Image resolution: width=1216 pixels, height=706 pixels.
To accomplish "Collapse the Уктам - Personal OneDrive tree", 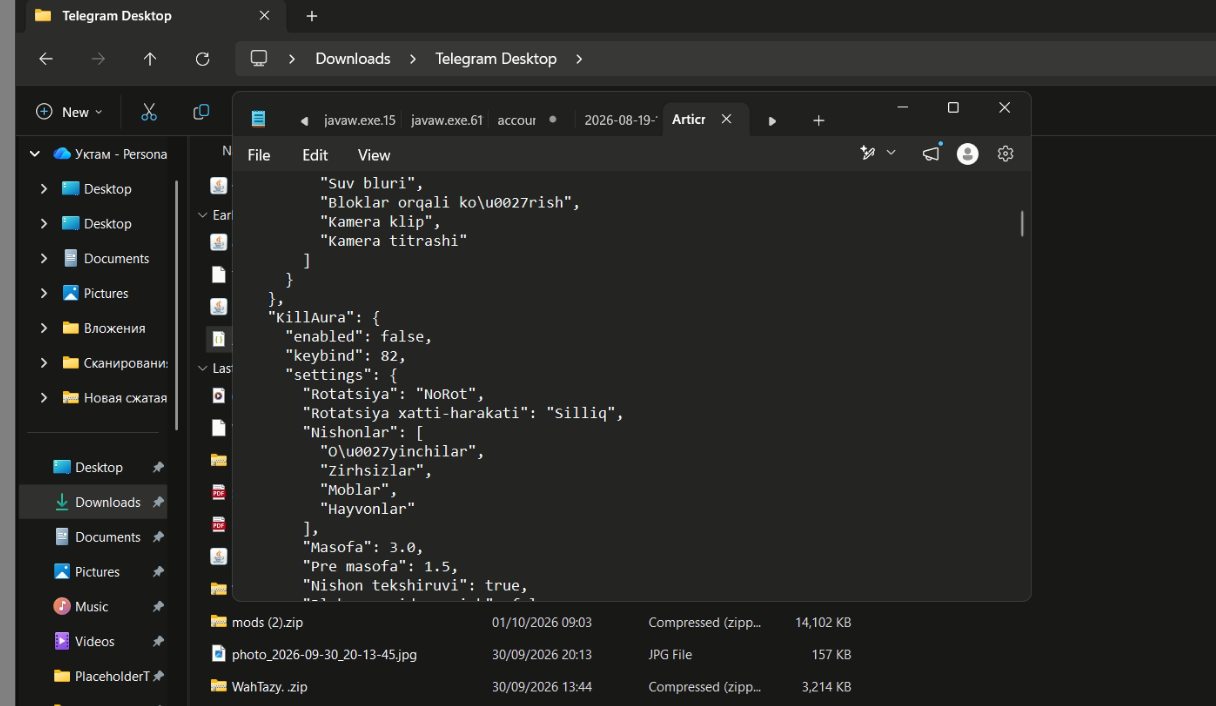I will tap(35, 154).
